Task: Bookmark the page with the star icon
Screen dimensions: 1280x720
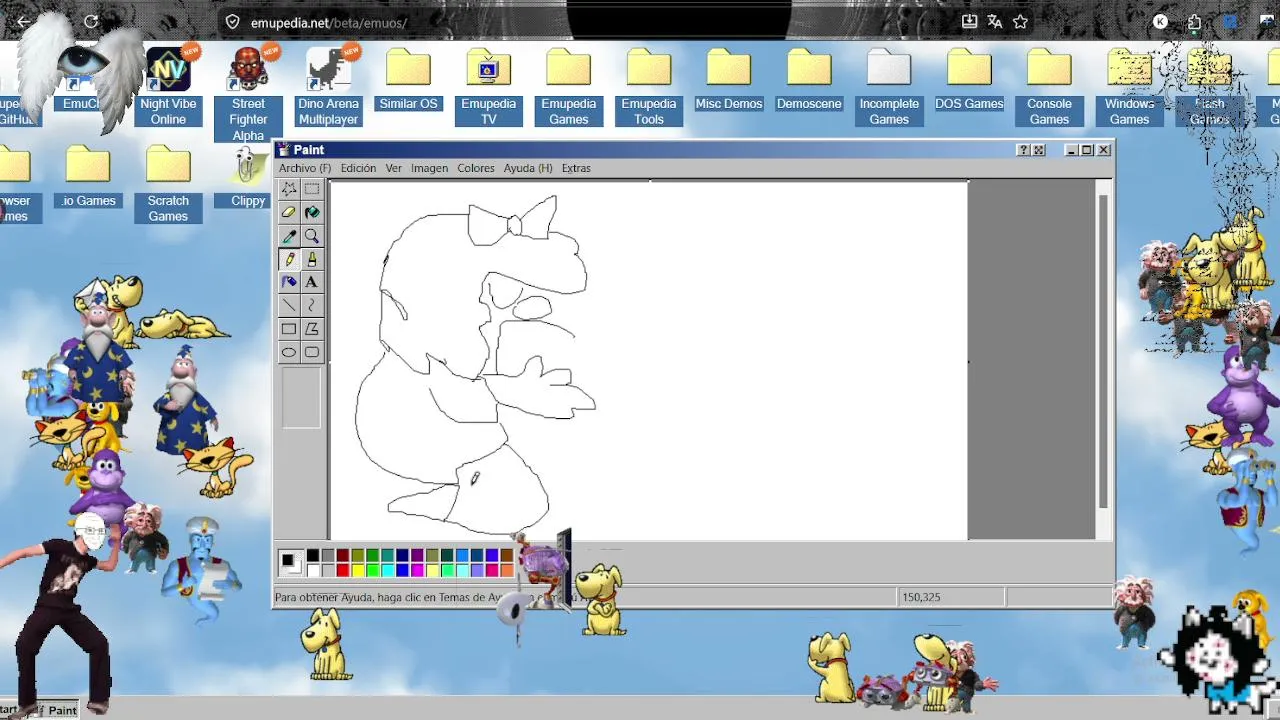Action: (x=1020, y=22)
